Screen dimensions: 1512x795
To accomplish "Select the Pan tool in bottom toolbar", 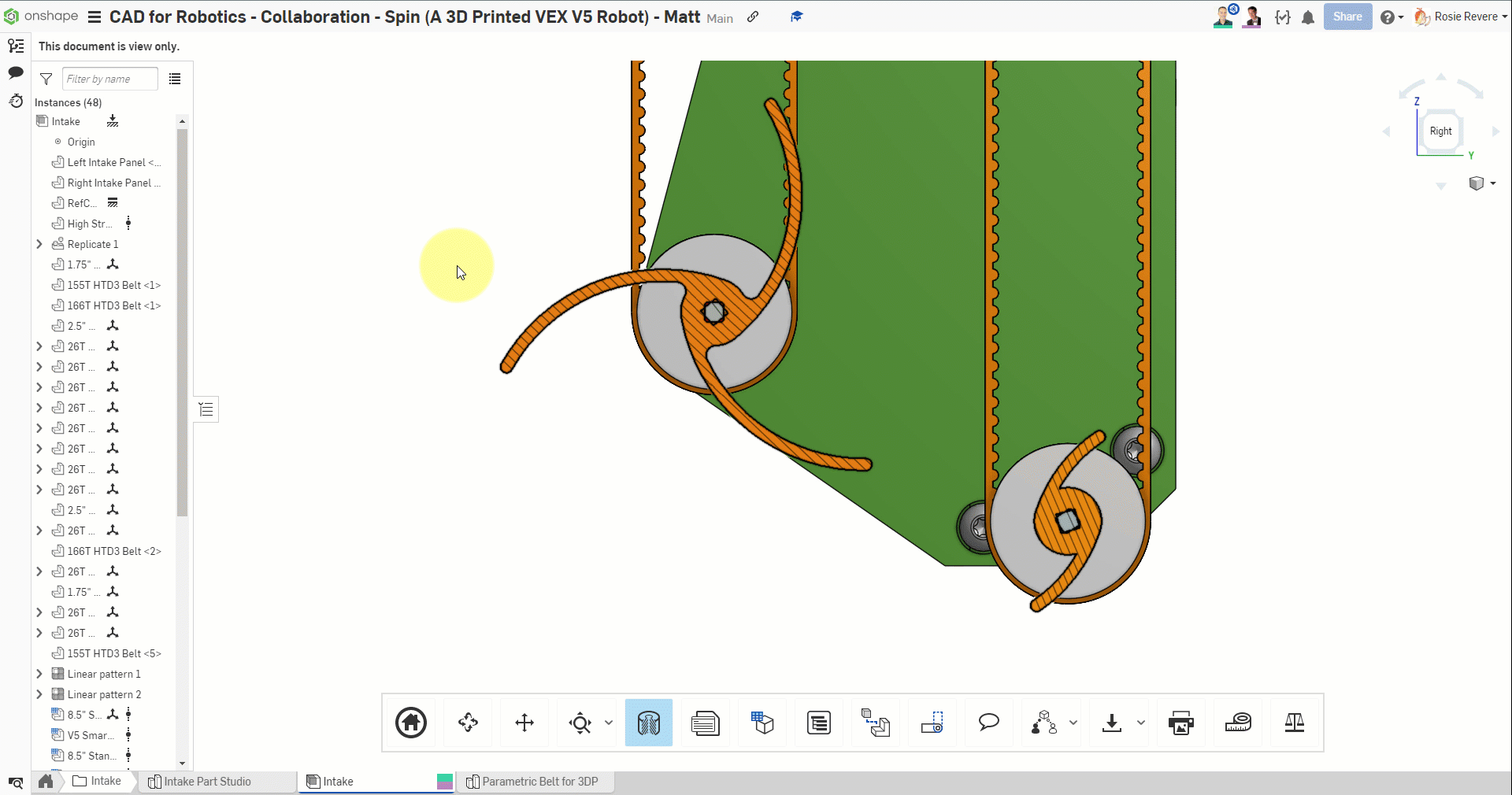I will tap(524, 723).
